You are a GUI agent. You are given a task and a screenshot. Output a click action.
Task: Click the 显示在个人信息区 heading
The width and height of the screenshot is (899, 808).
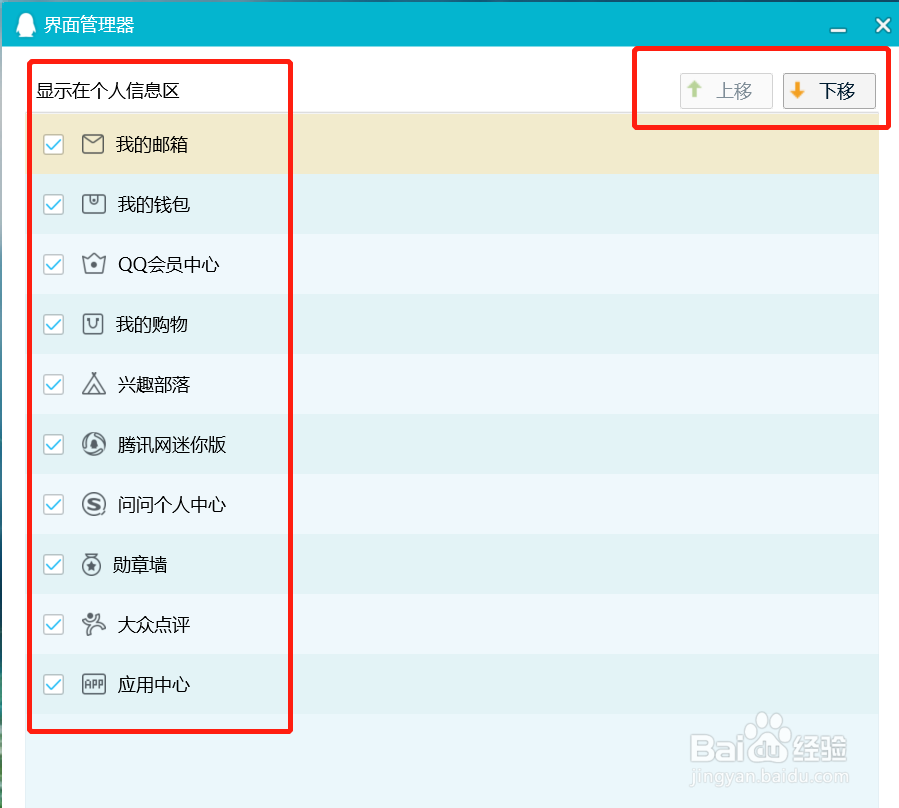point(108,91)
